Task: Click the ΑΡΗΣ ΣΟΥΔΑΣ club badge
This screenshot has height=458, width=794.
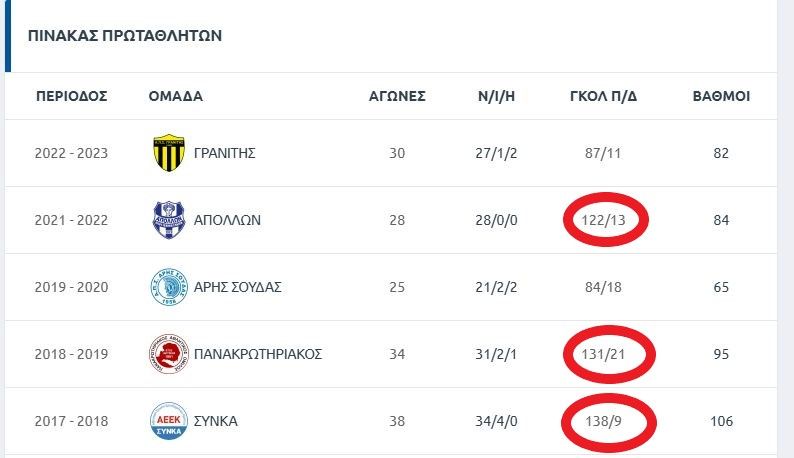Action: tap(168, 287)
